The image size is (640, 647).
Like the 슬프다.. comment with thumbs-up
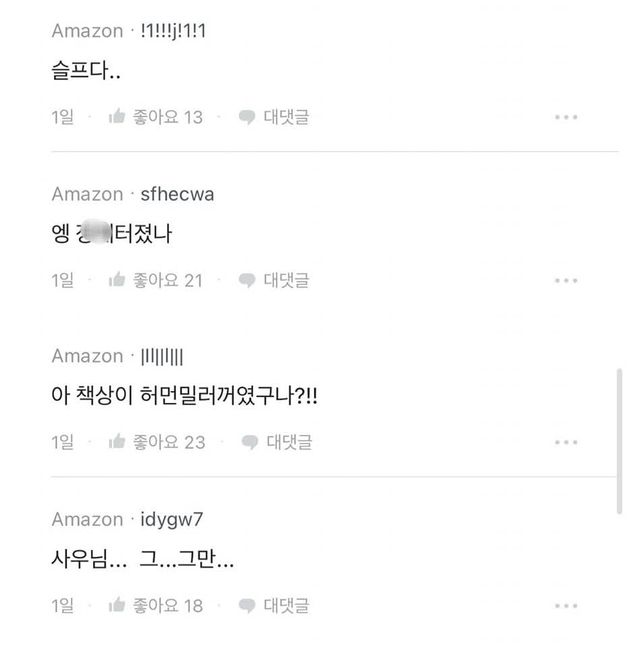click(x=117, y=117)
